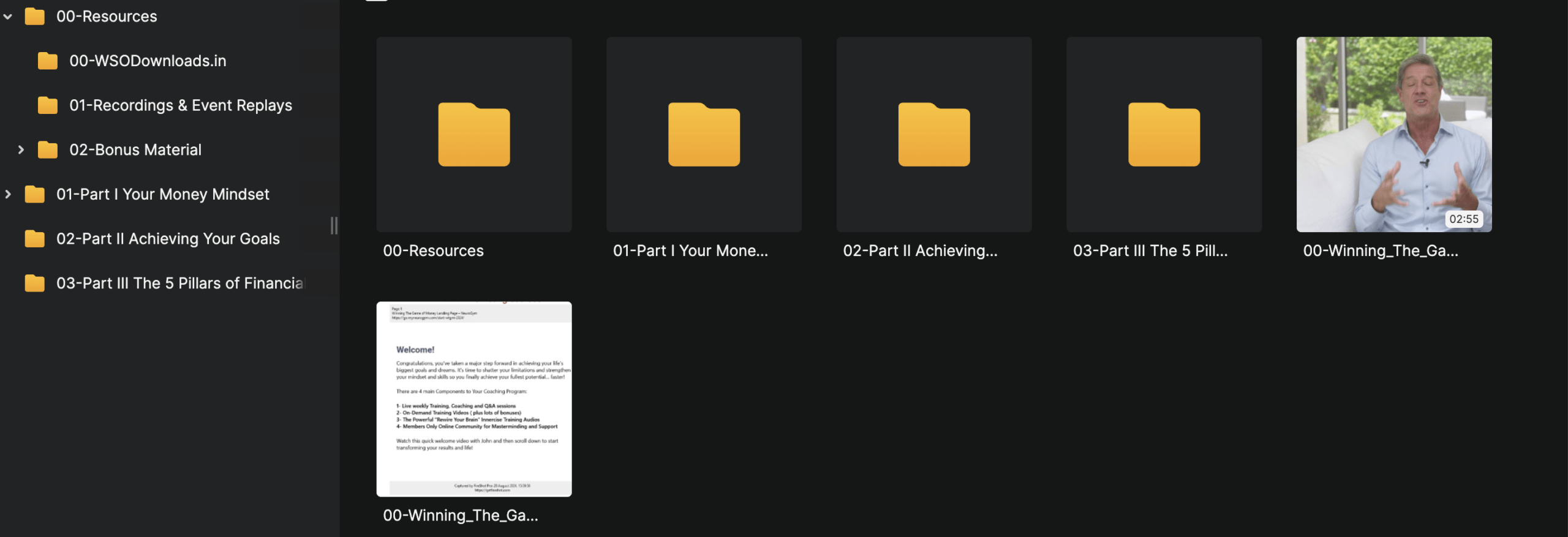1568x537 pixels.
Task: Click the 01-Recordings & Event Replays folder icon
Action: point(47,105)
